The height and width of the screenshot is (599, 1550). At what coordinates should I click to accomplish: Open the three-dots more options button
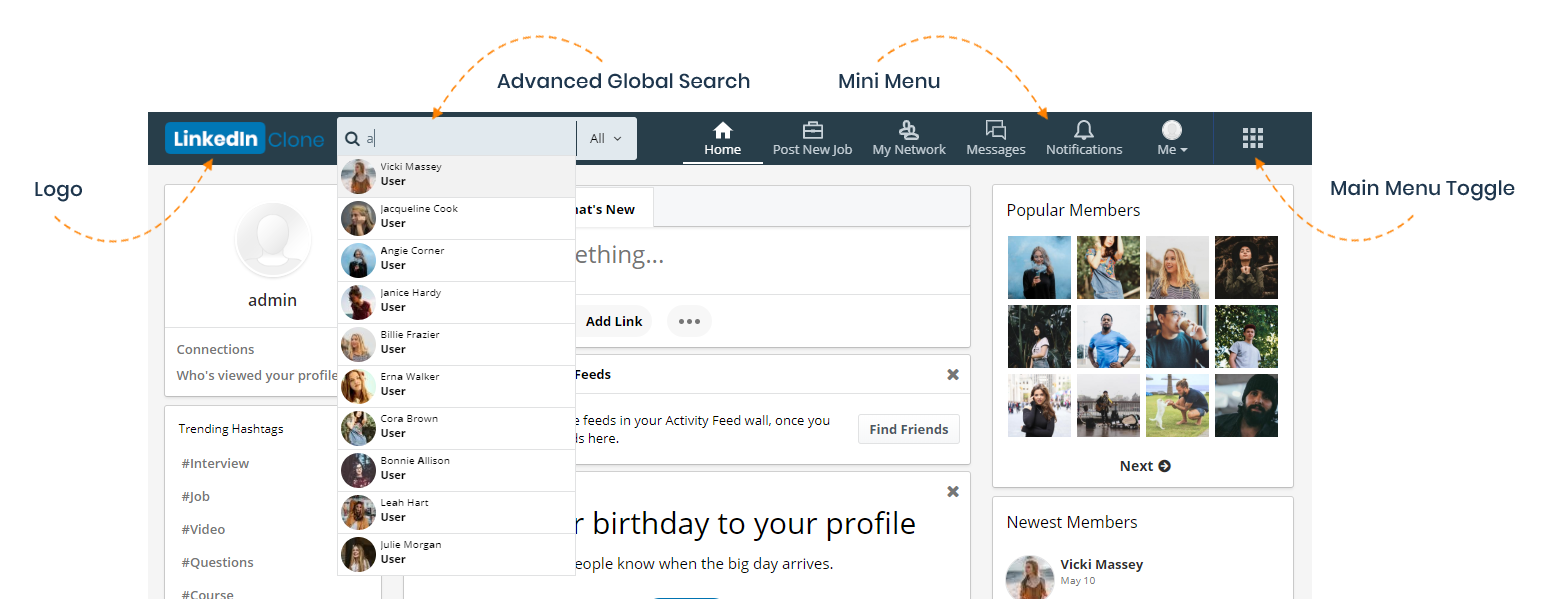(x=689, y=321)
